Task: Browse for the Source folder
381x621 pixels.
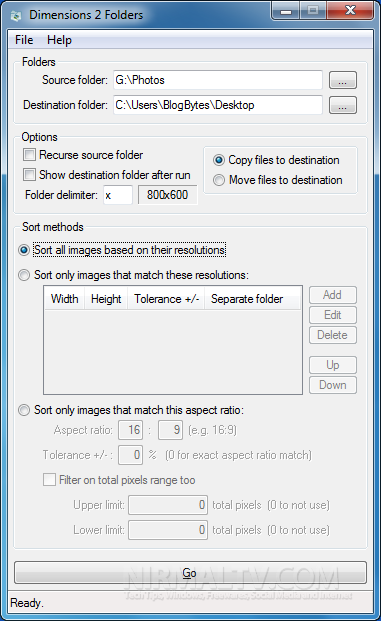Action: (343, 80)
